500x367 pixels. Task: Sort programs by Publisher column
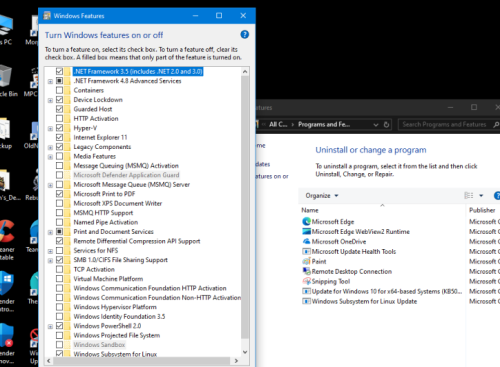(482, 210)
